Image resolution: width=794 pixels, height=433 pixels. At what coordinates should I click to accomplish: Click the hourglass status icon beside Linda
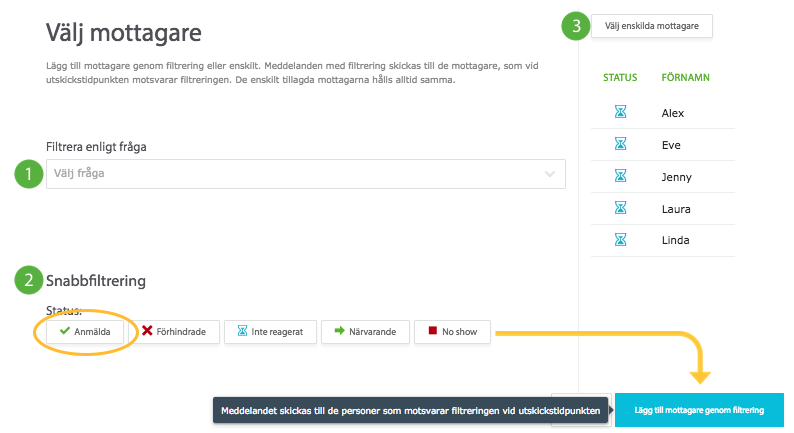pos(620,240)
